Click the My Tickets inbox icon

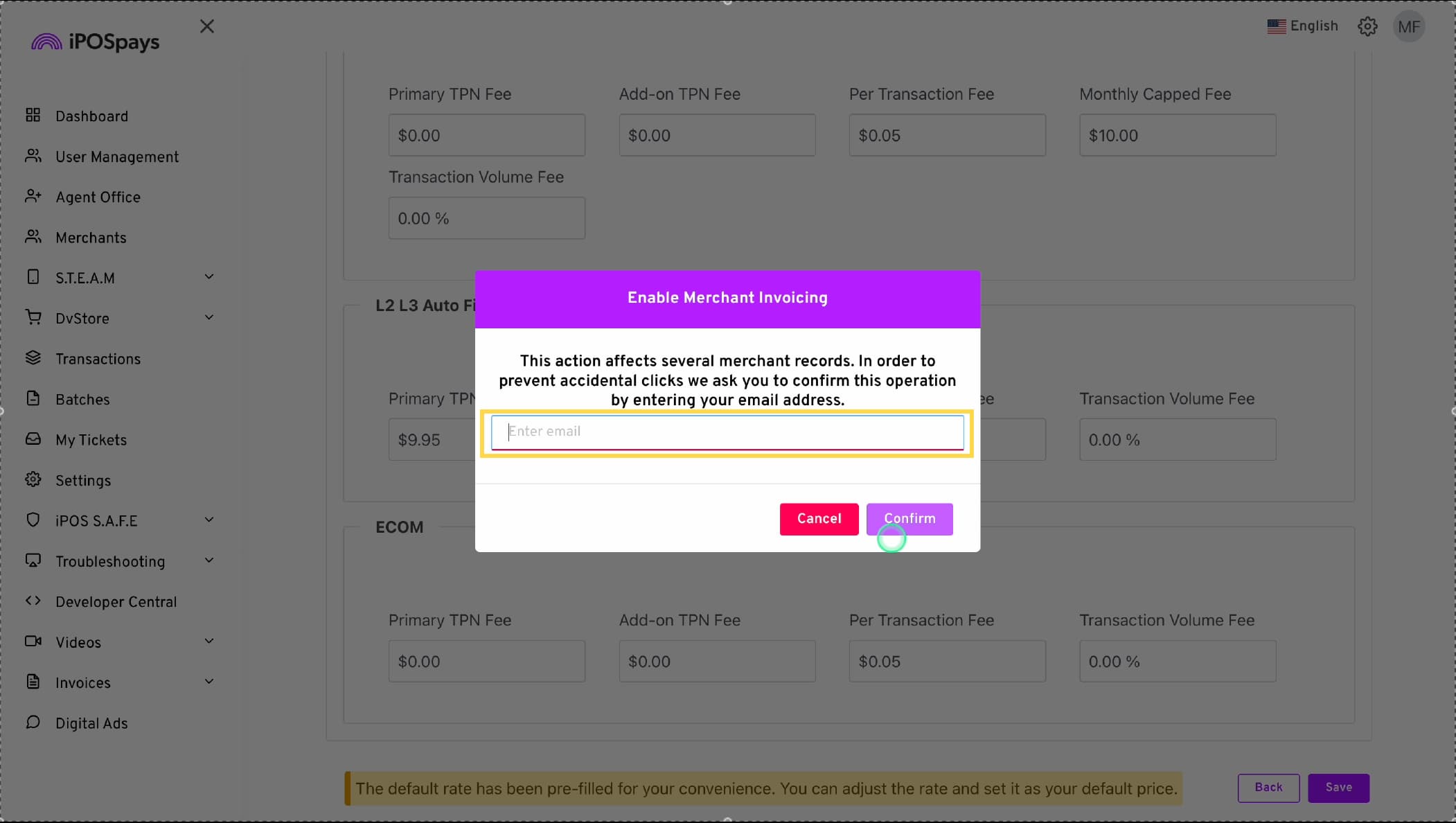tap(33, 439)
